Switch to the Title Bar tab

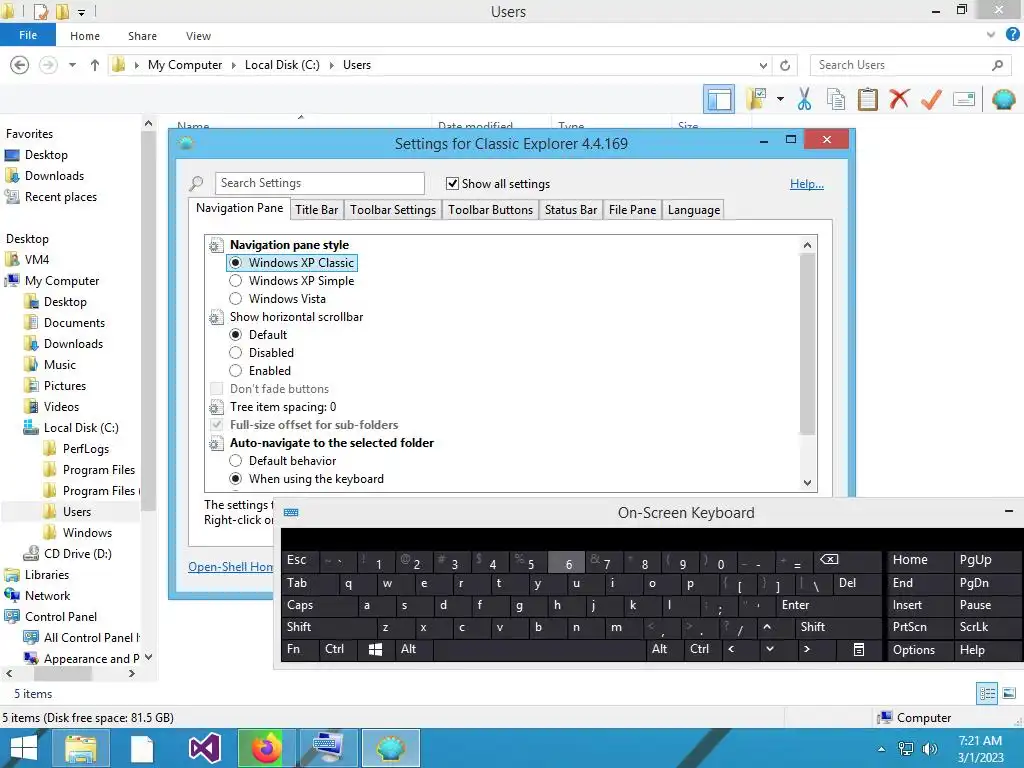coord(316,210)
